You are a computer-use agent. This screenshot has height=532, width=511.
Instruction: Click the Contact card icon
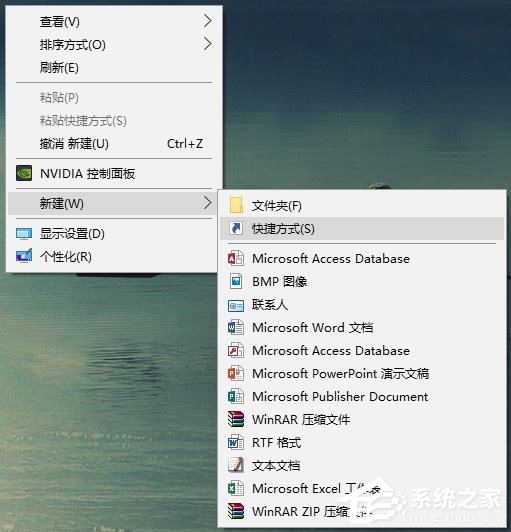[x=236, y=306]
